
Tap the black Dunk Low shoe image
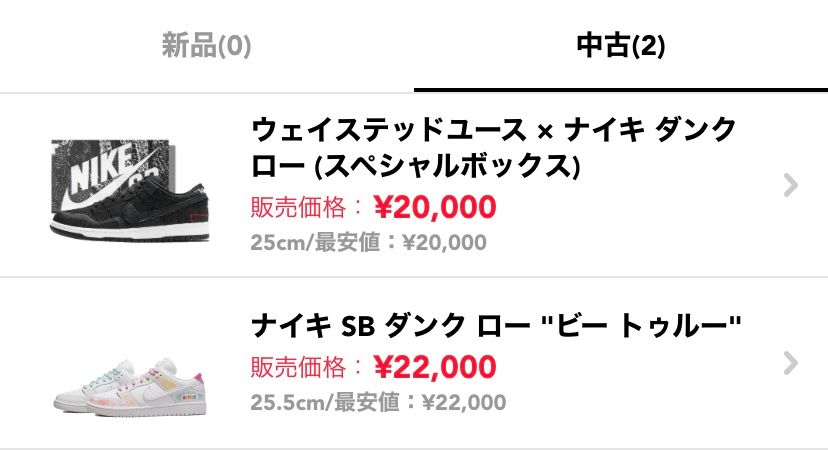(x=130, y=209)
